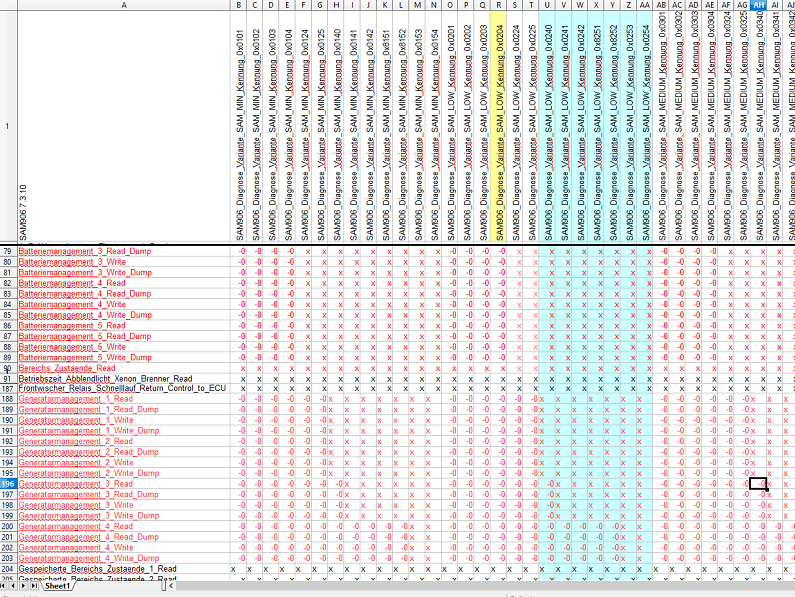Click next sheet navigation arrow
The image size is (795, 597).
tap(25, 586)
